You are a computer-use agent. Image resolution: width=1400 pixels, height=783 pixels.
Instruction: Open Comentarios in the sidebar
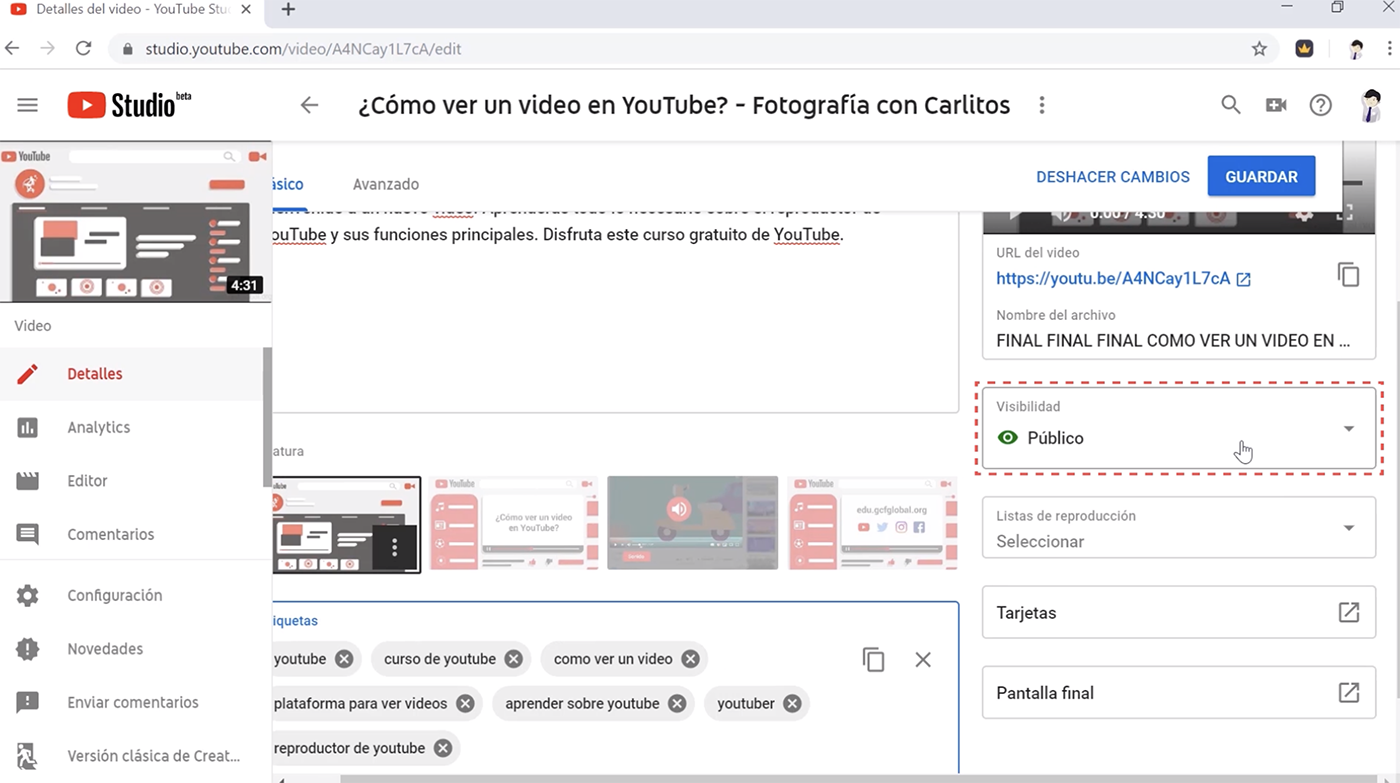coord(131,534)
